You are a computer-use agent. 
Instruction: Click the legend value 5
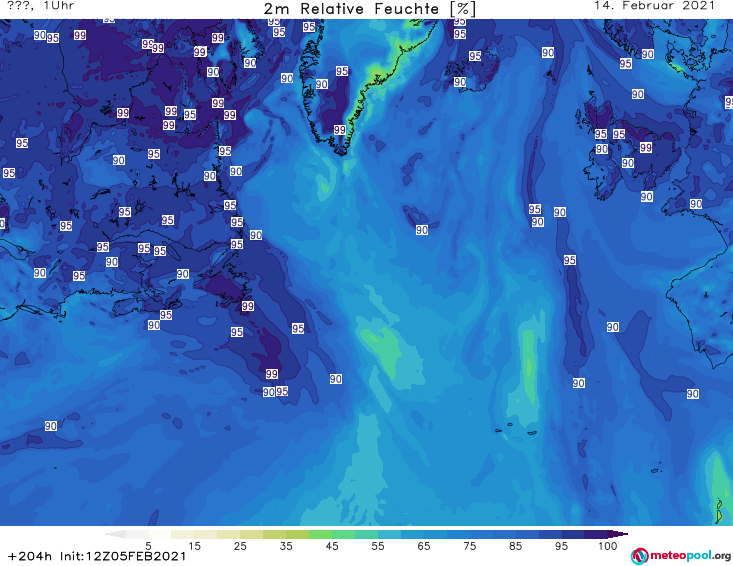click(x=148, y=546)
